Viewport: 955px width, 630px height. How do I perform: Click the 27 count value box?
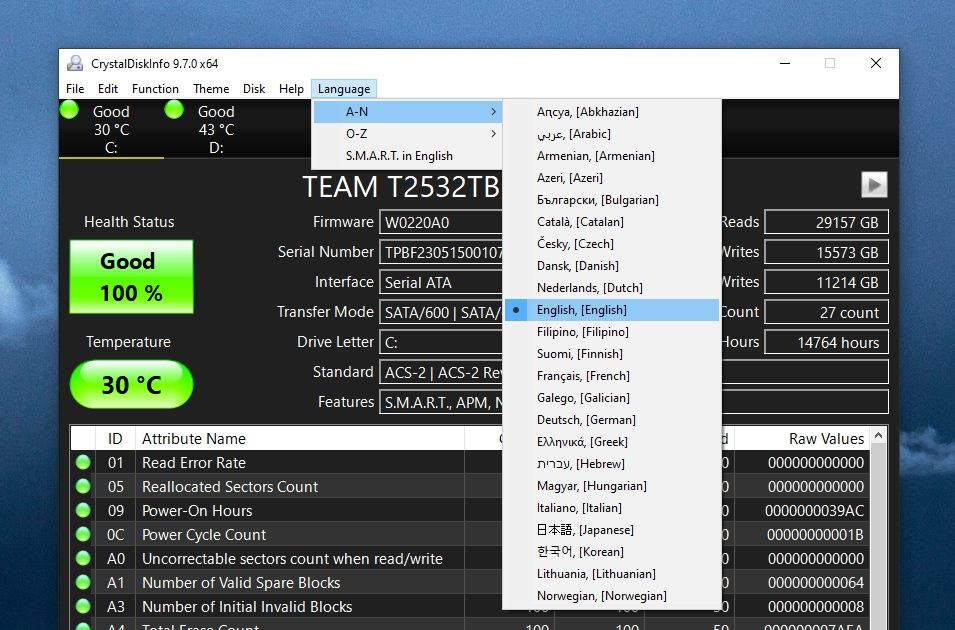tap(826, 312)
